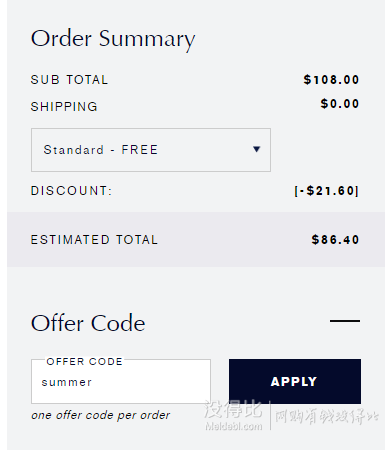Click the small OFFER CODE field label
The image size is (390, 450).
coord(84,361)
